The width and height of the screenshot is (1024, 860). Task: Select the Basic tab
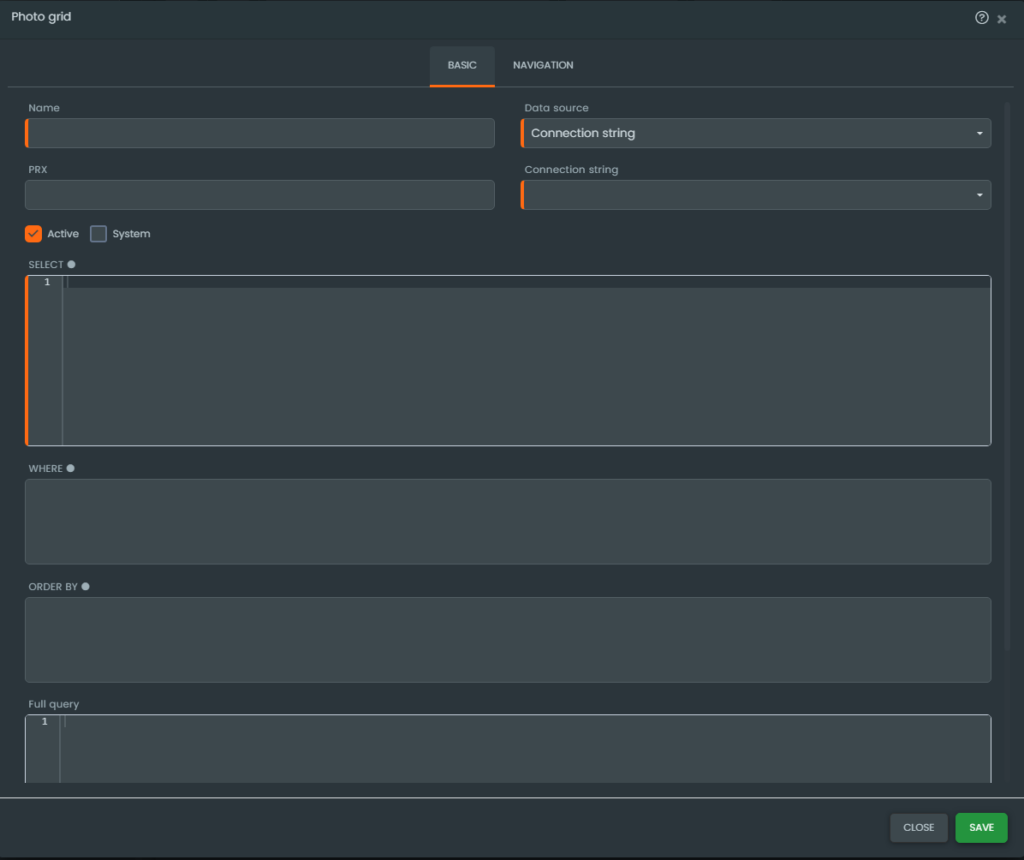click(x=462, y=66)
